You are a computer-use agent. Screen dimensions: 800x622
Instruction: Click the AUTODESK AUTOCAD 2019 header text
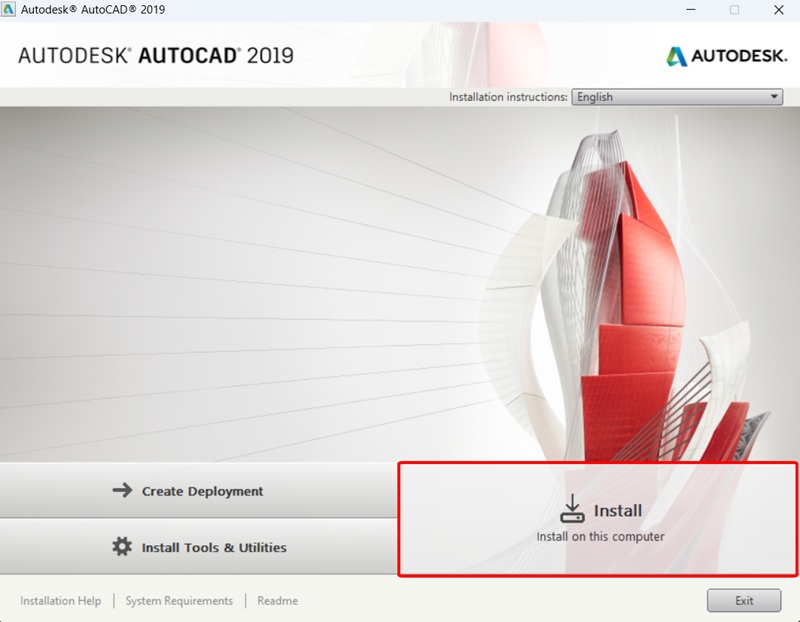pos(150,56)
